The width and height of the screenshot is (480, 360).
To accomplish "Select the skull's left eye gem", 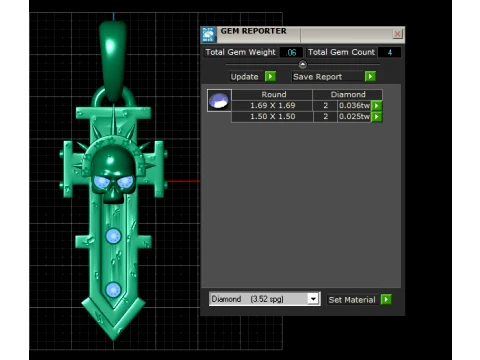I will point(102,182).
